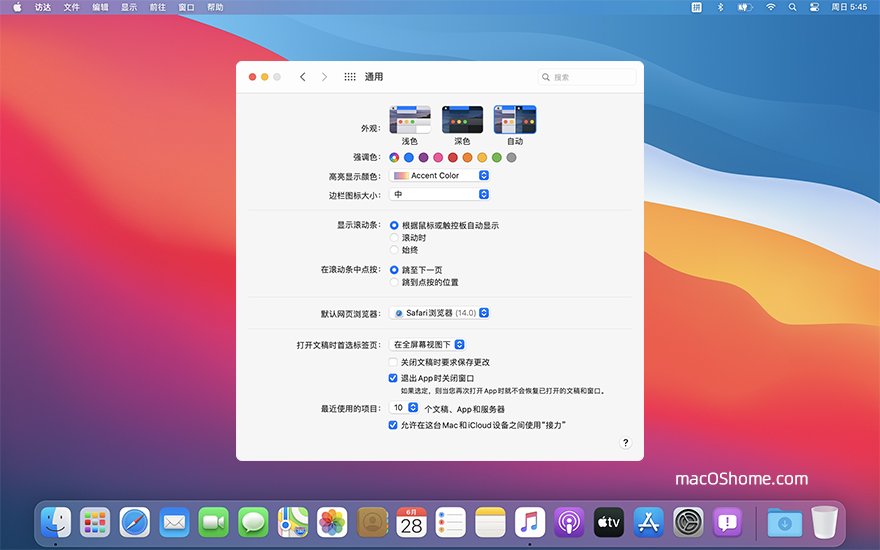Pick the multicolor accent swatch
880x550 pixels.
point(394,158)
